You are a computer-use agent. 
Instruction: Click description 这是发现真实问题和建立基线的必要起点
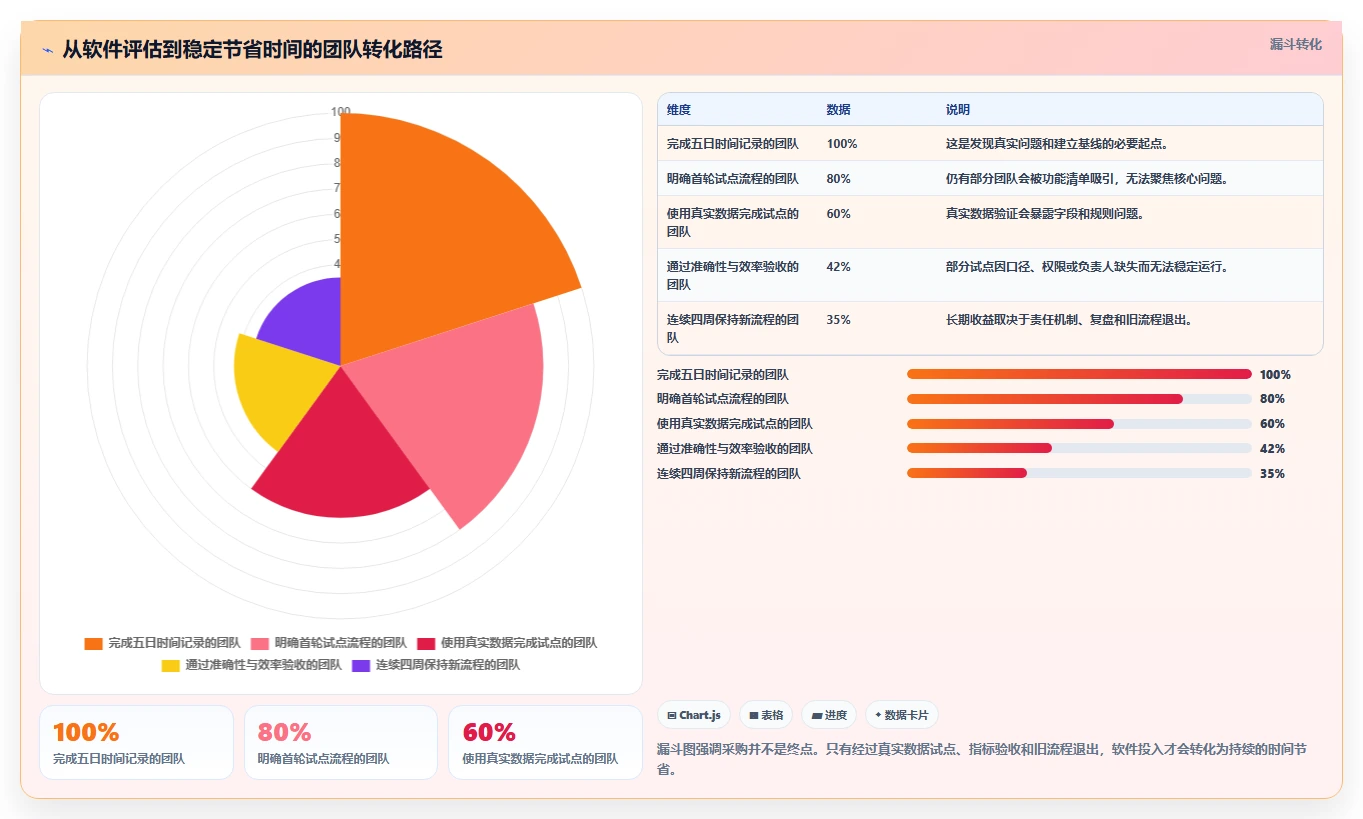point(1057,144)
